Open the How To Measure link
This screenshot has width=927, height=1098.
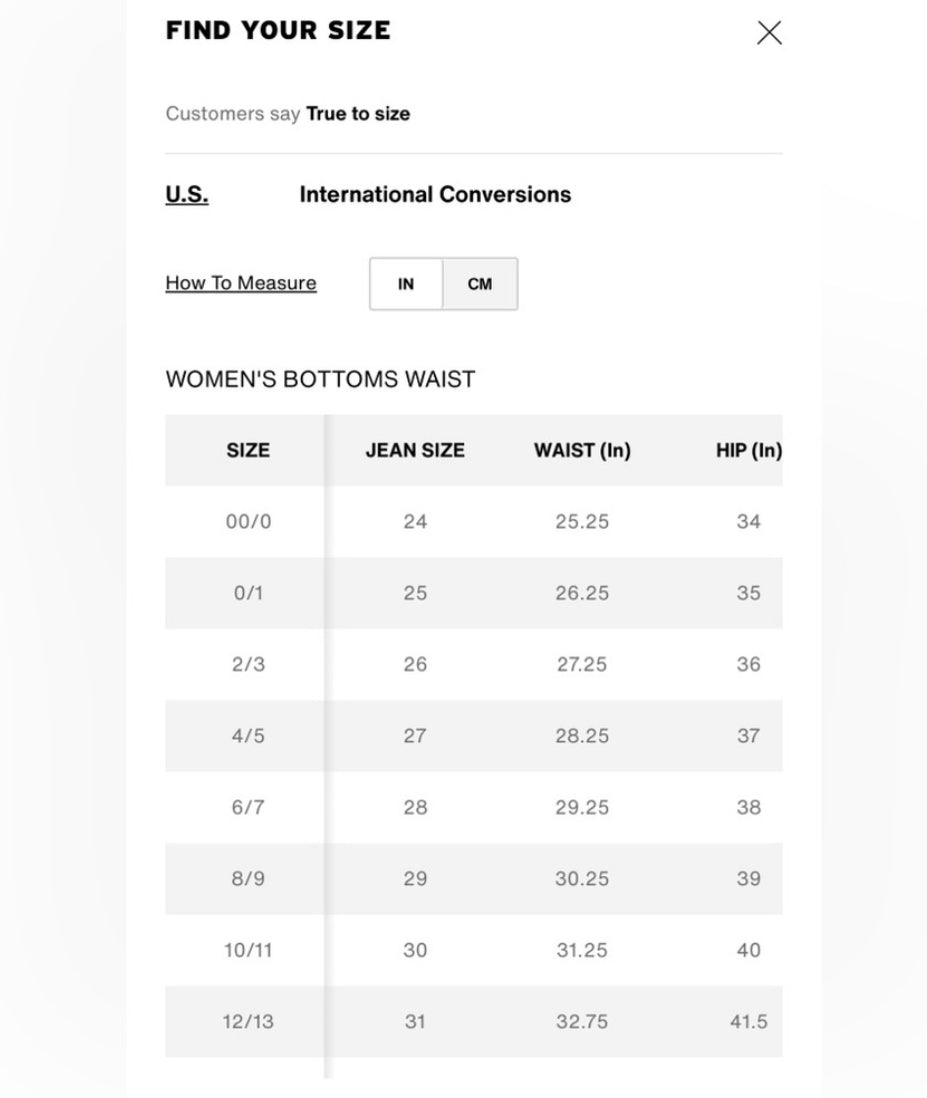241,283
